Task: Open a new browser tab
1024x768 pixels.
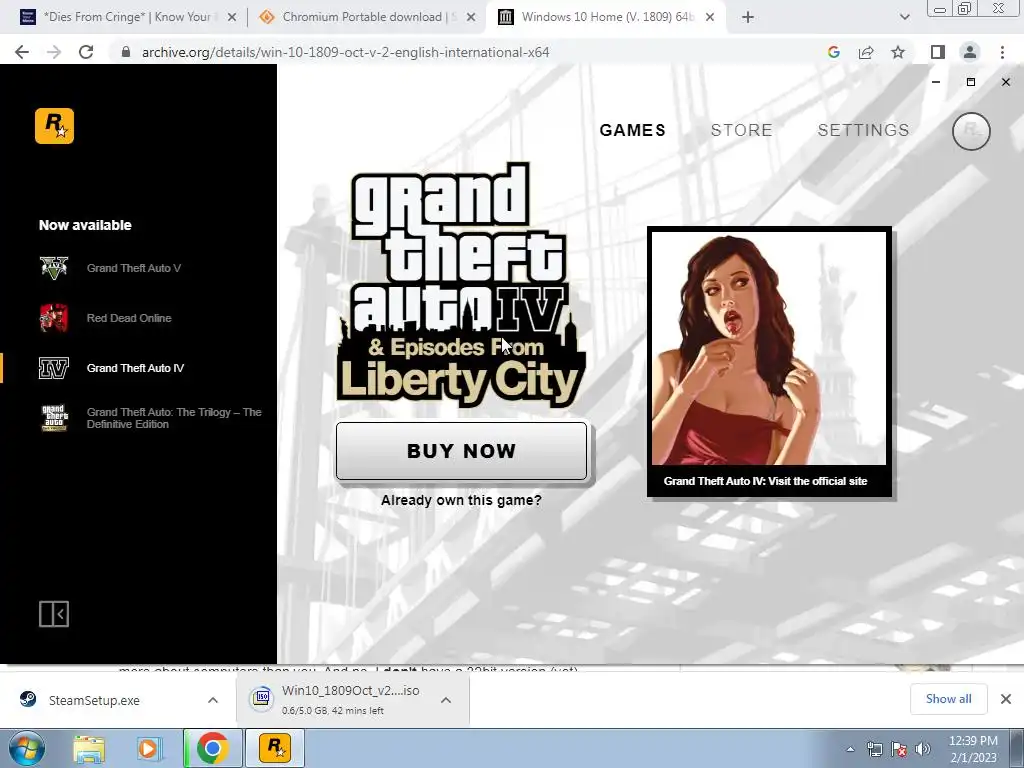Action: tap(748, 18)
